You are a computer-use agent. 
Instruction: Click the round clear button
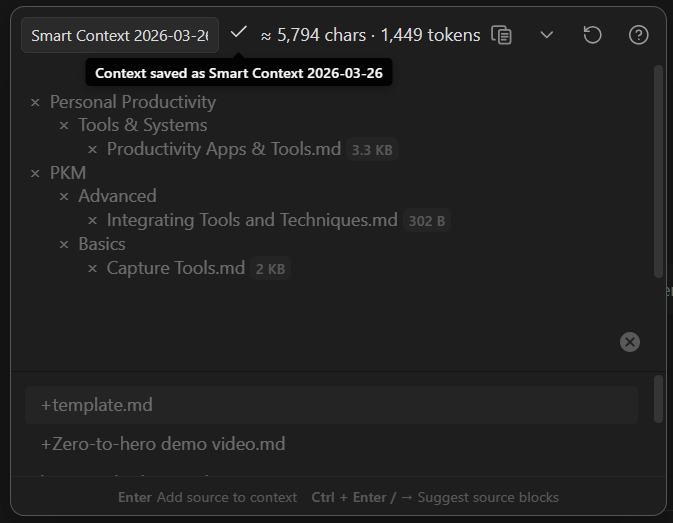coord(630,342)
